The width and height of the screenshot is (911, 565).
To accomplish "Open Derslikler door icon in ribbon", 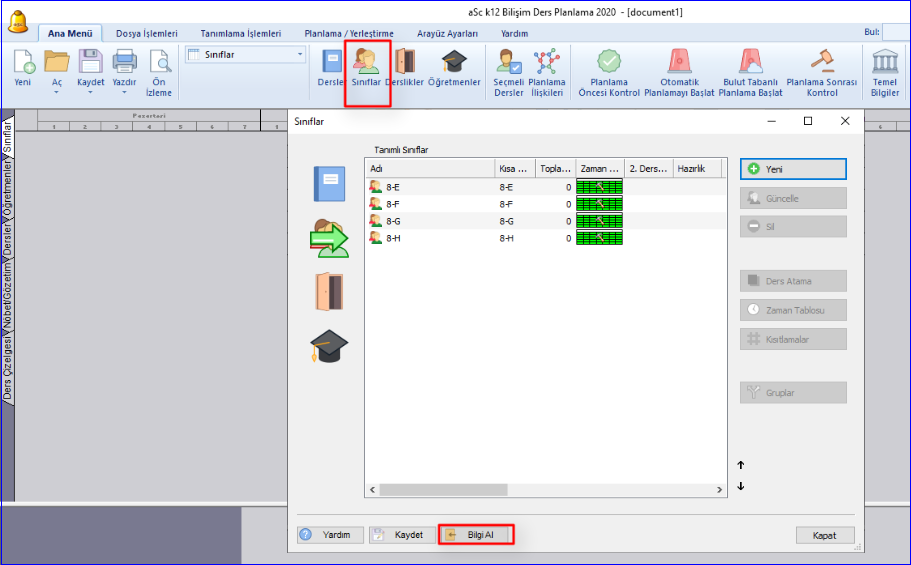I will (x=405, y=62).
